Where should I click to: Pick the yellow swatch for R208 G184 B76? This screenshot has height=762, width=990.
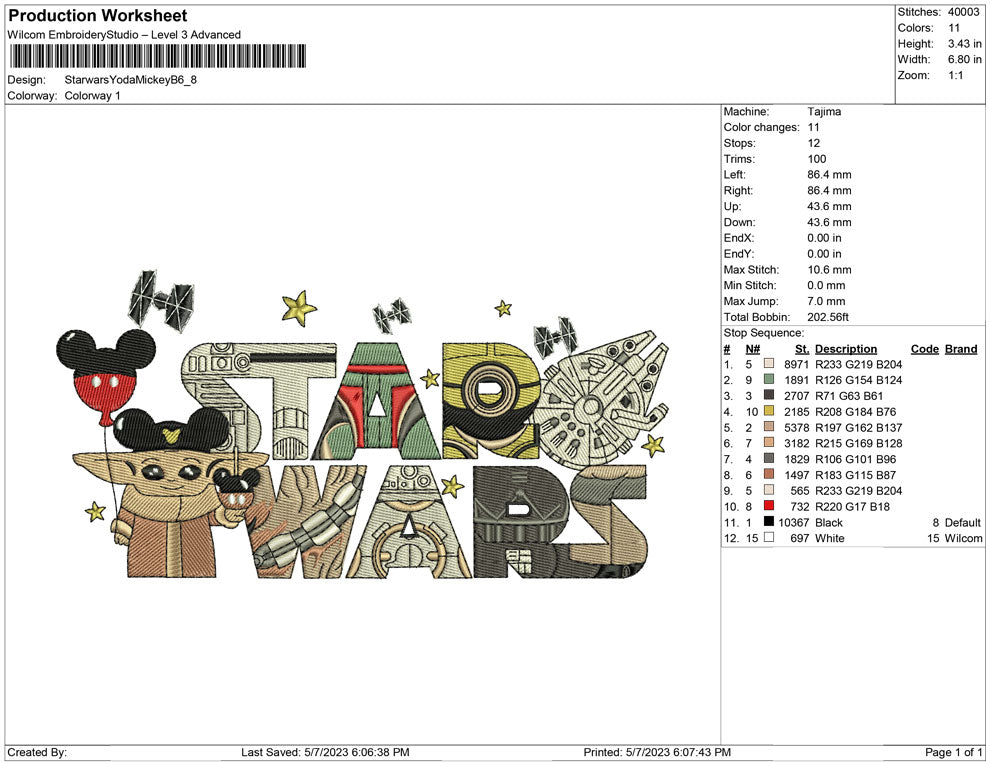coord(768,412)
